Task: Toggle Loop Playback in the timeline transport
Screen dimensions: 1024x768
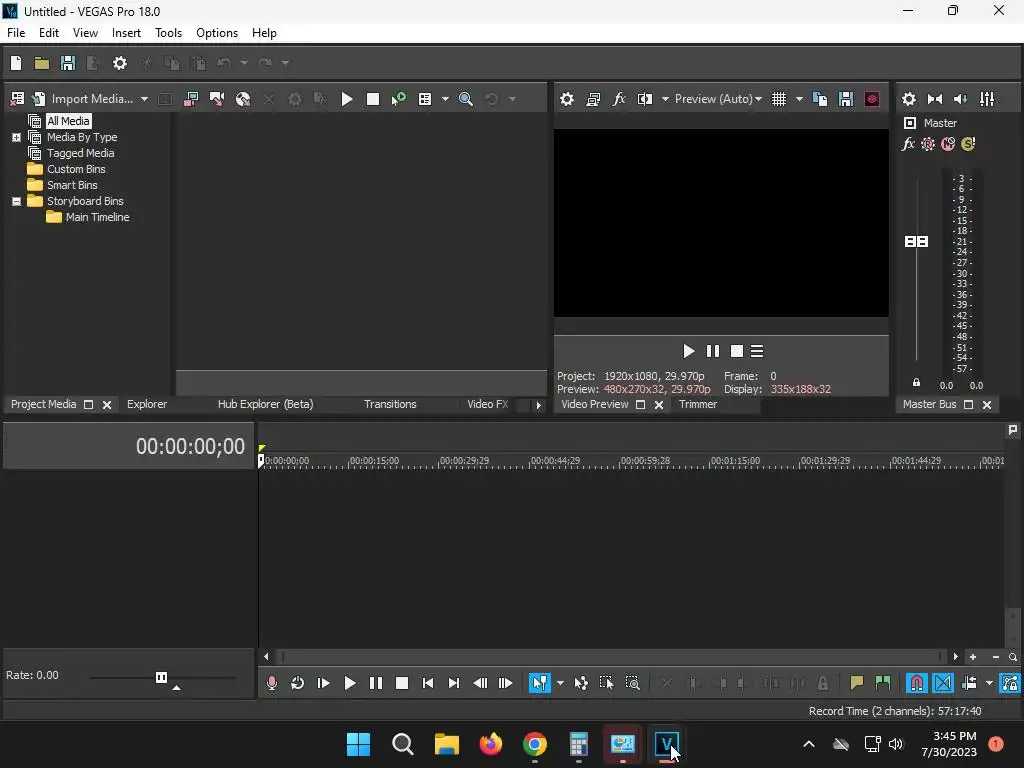Action: 297,683
